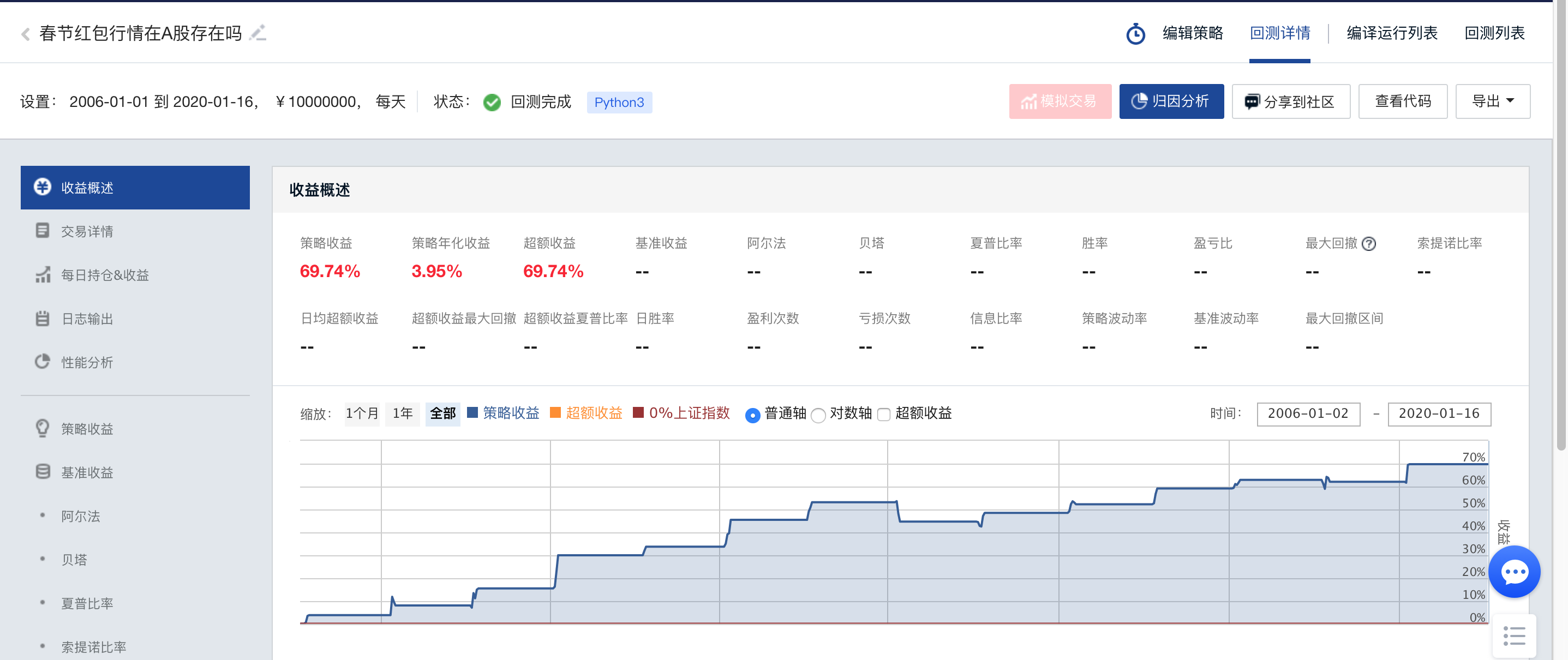Click the help icon next to 最大回撤
The height and width of the screenshot is (660, 1568).
[x=1369, y=243]
